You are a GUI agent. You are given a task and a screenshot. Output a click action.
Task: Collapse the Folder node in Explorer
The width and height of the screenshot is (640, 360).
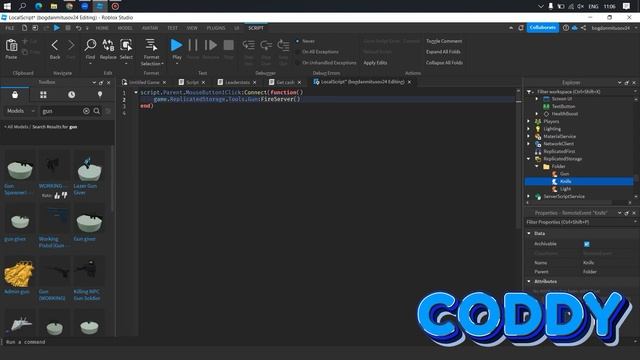pyautogui.click(x=537, y=167)
